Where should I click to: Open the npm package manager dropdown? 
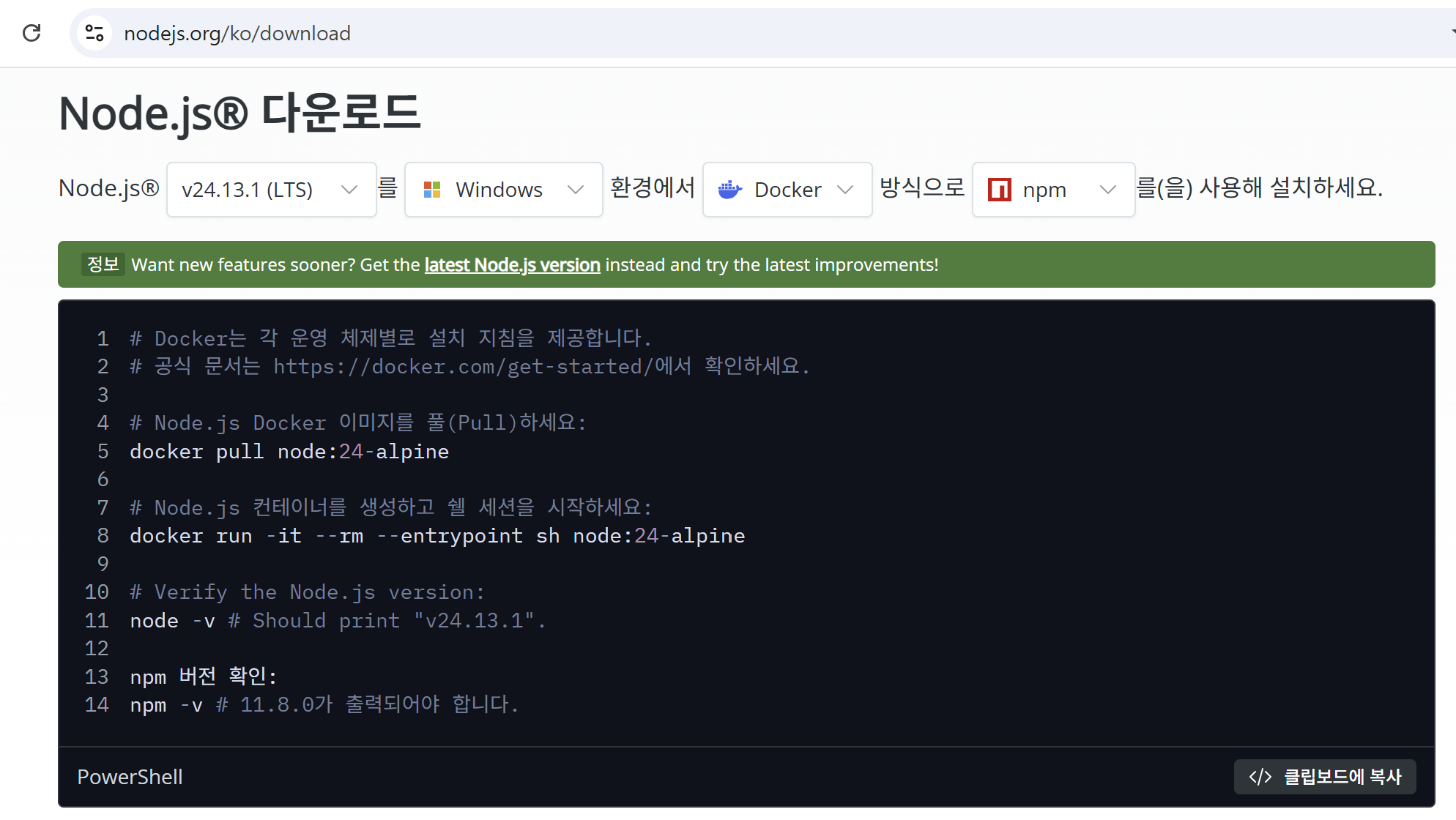(x=1053, y=190)
